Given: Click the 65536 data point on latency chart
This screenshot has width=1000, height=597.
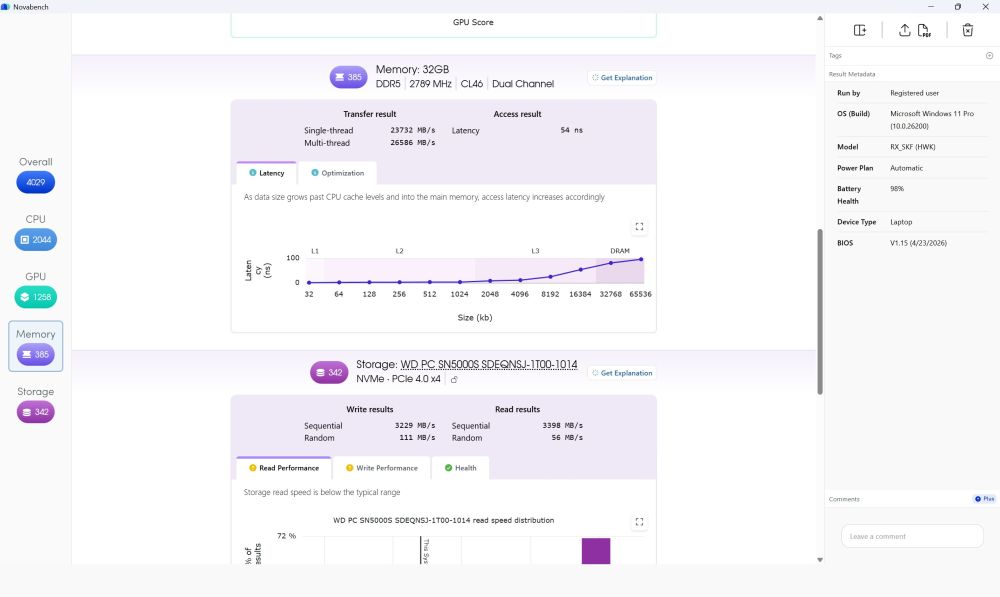Looking at the screenshot, I should [x=641, y=260].
